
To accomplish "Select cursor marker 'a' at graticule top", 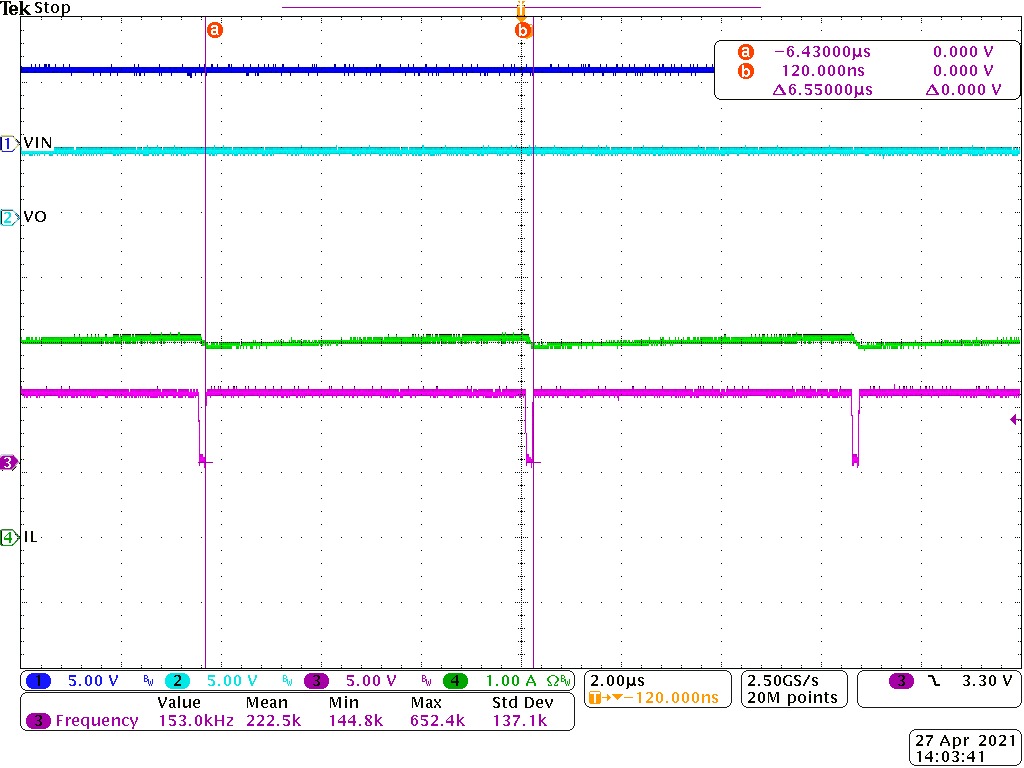I will [x=215, y=30].
